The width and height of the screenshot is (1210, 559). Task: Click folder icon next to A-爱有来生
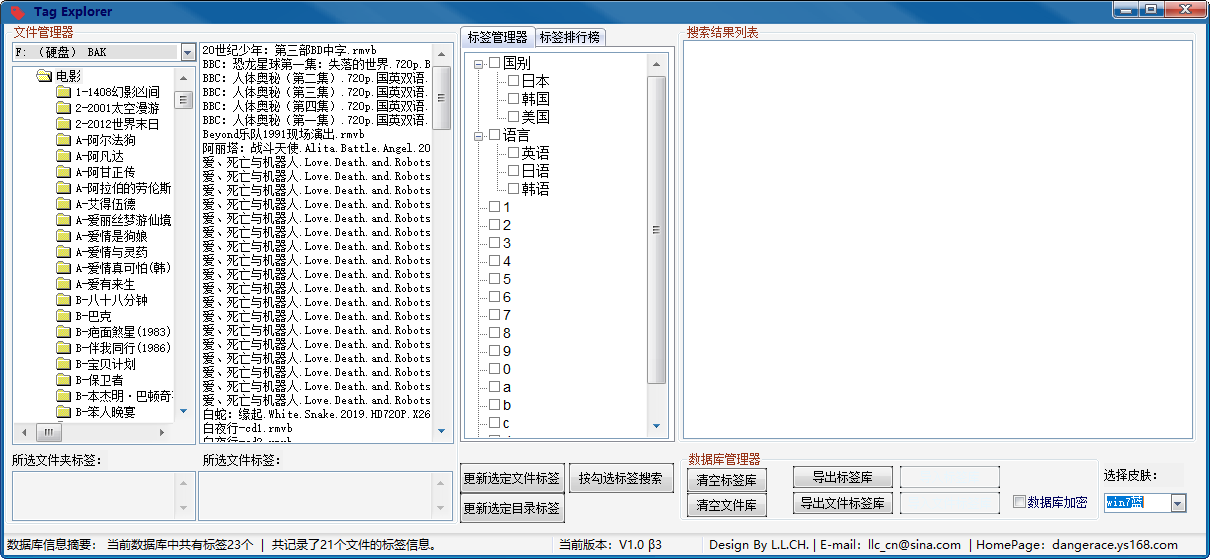63,284
